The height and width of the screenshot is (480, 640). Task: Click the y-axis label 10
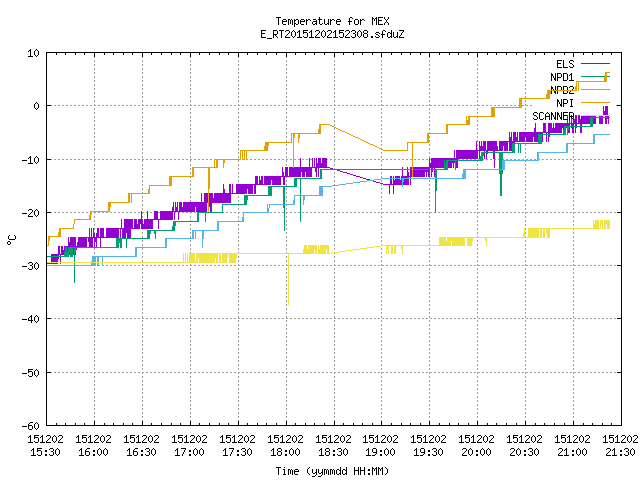coord(33,53)
